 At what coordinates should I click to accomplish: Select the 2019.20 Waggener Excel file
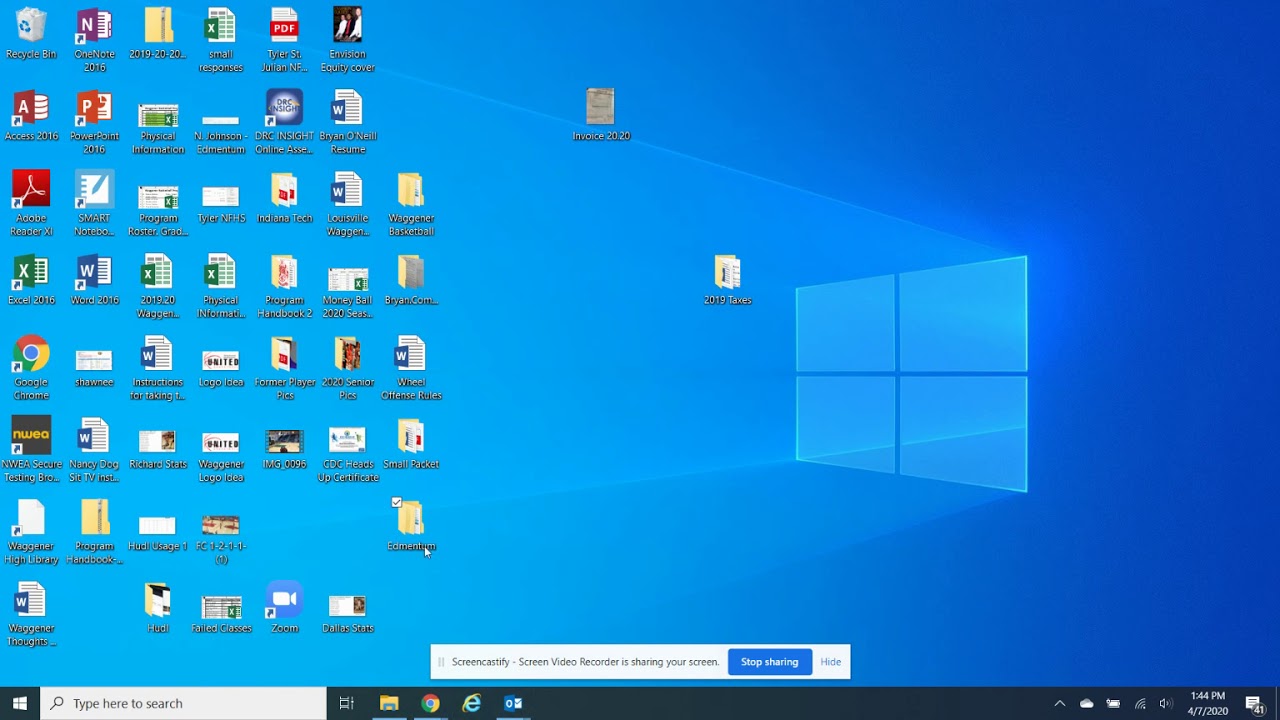[x=158, y=286]
